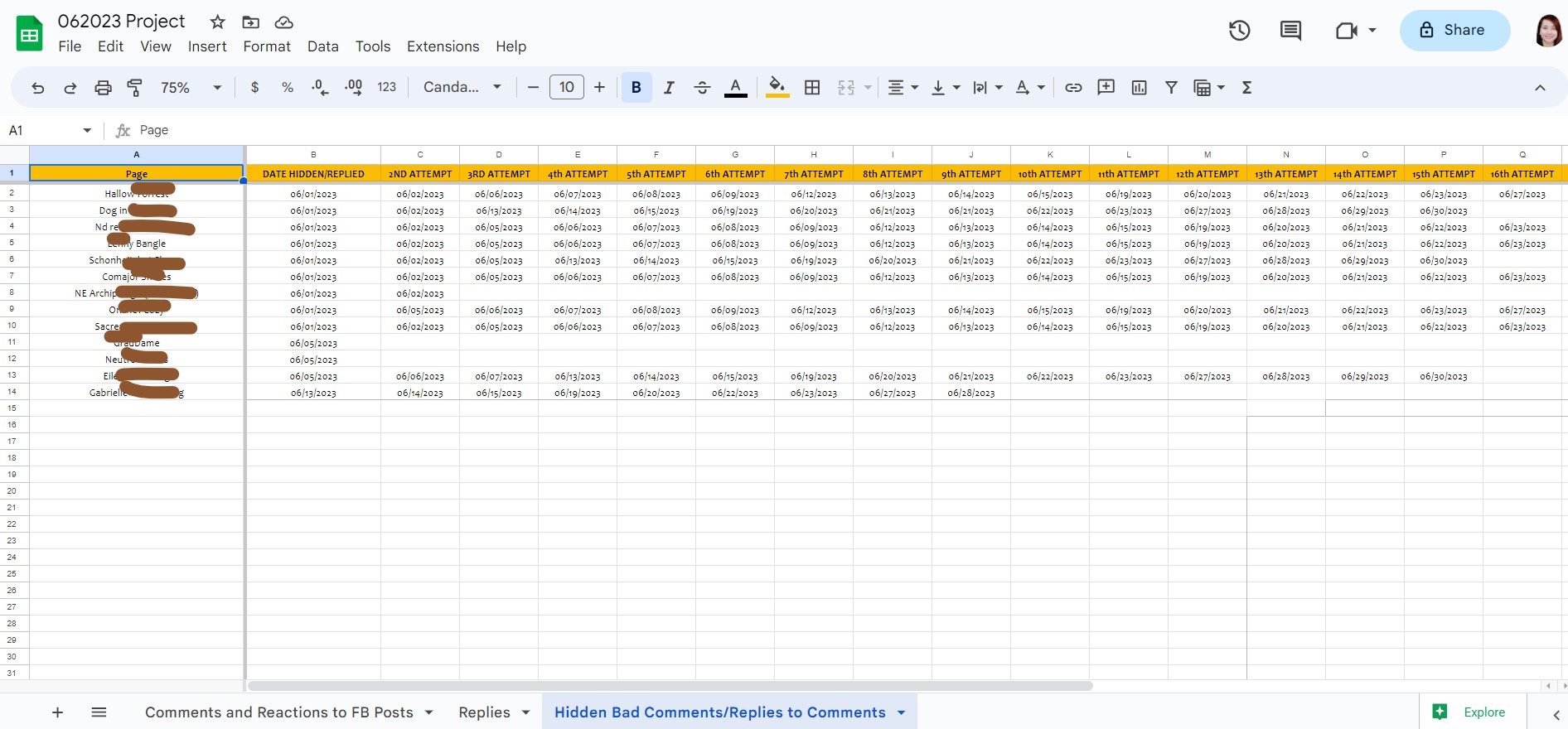Click the Merge cells icon
This screenshot has width=1568, height=729.
click(846, 87)
